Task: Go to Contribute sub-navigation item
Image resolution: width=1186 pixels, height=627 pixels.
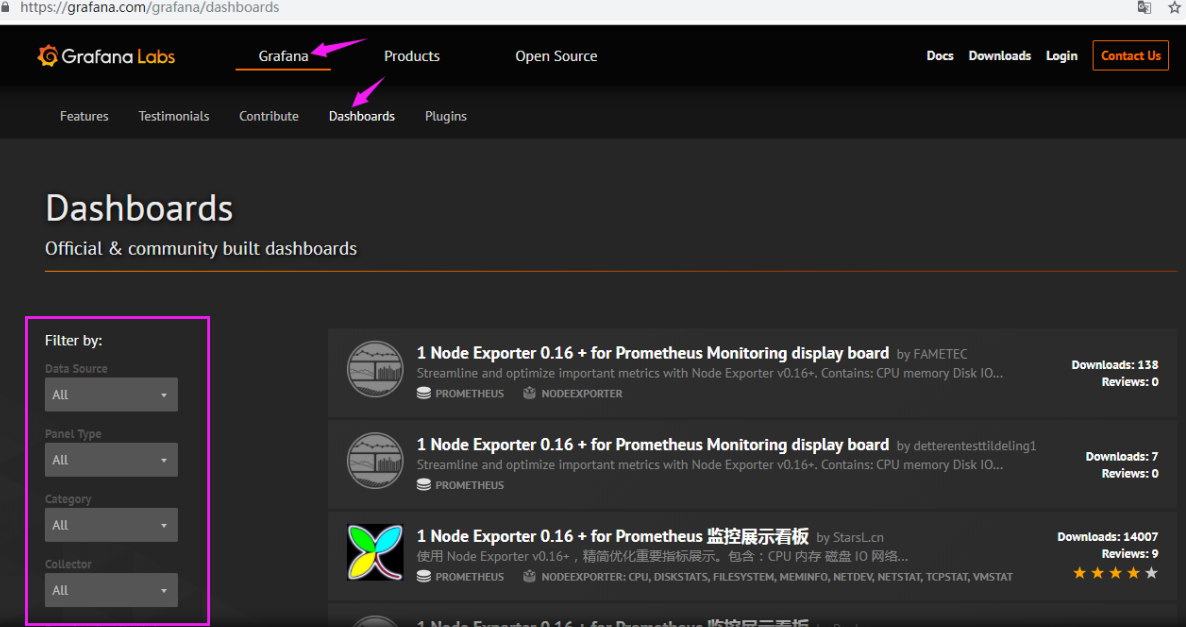Action: pyautogui.click(x=269, y=116)
